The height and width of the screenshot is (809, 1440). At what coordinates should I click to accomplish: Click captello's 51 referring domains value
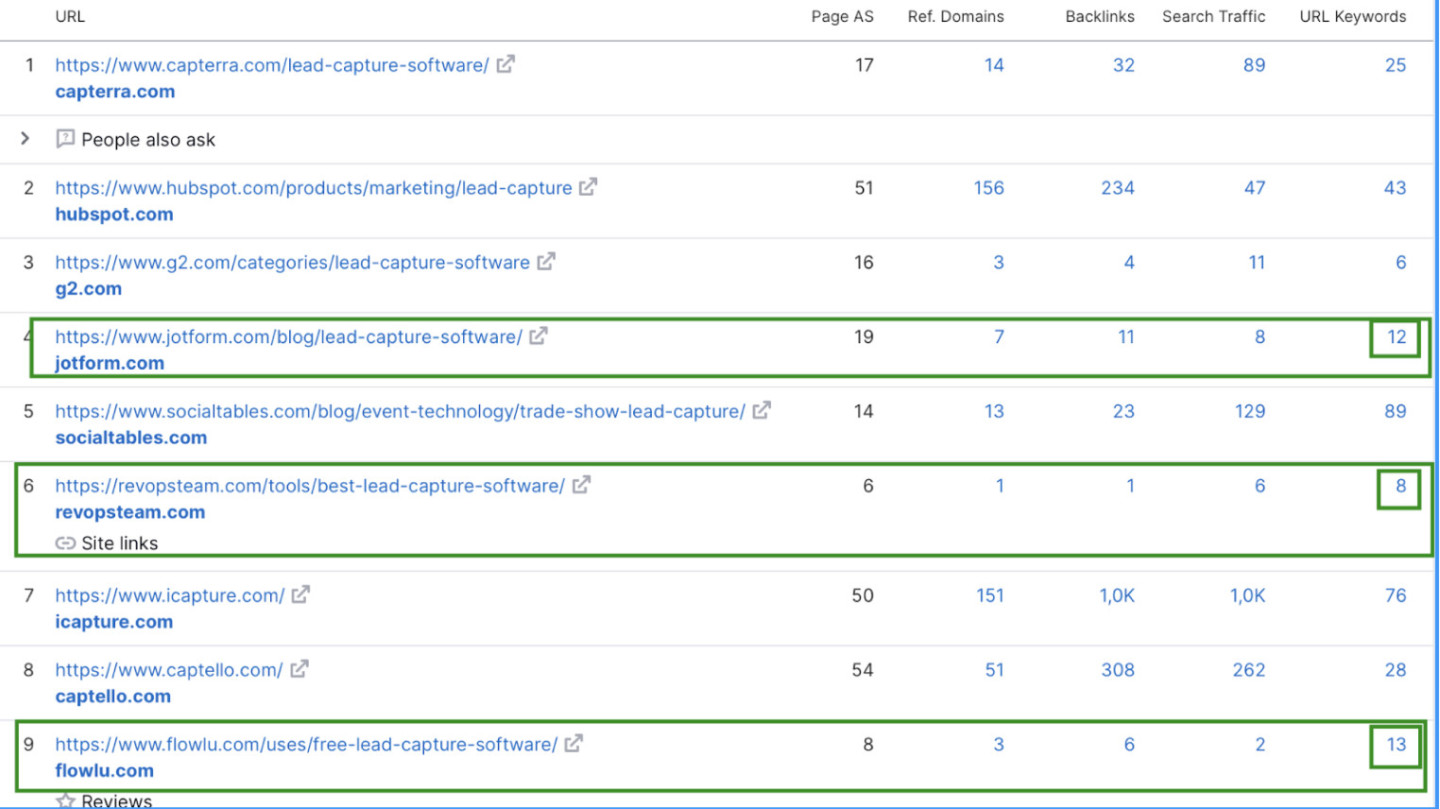pyautogui.click(x=994, y=670)
